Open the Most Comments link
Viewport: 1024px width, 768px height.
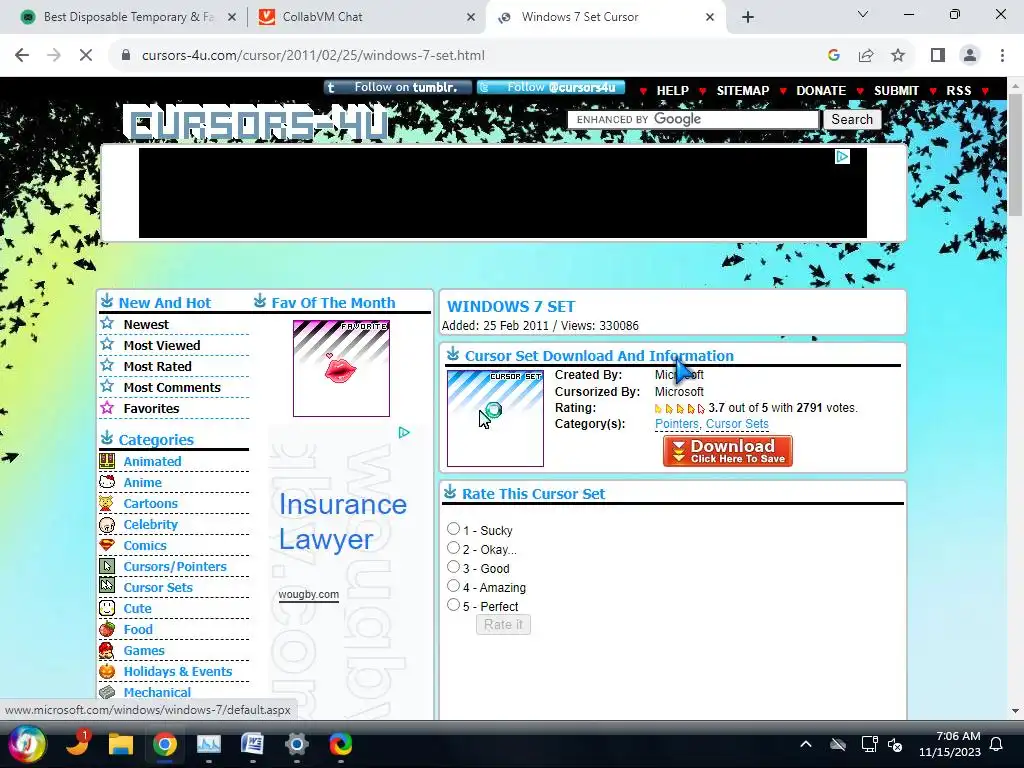[172, 387]
